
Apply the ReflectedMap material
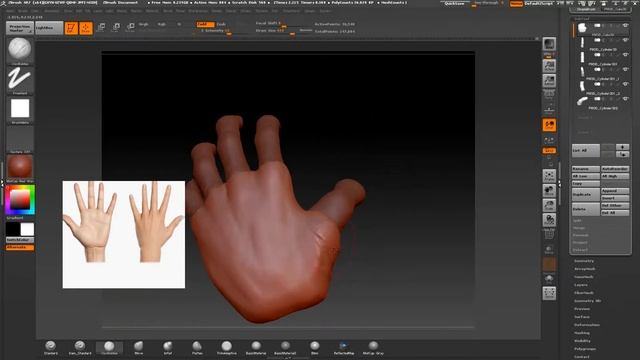coord(344,348)
